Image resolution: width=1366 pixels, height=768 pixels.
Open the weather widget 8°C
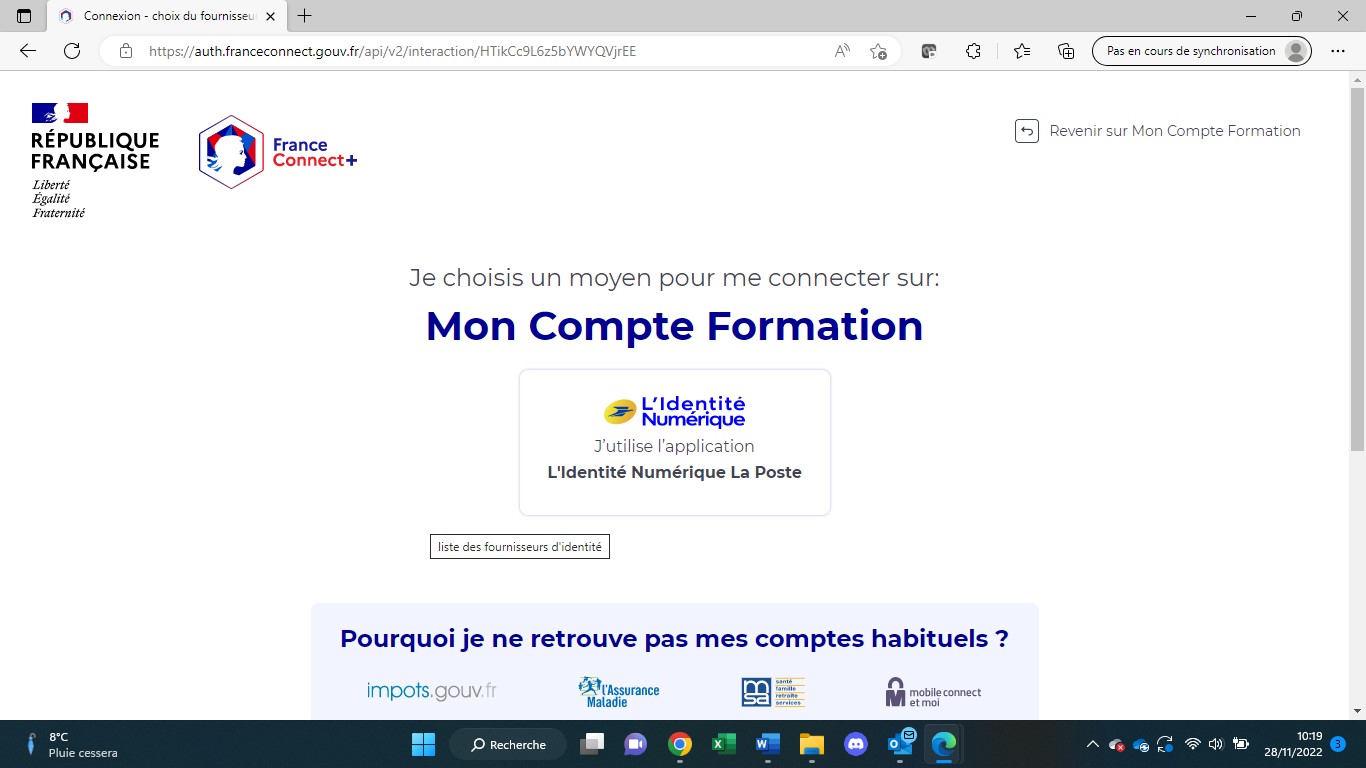point(72,744)
